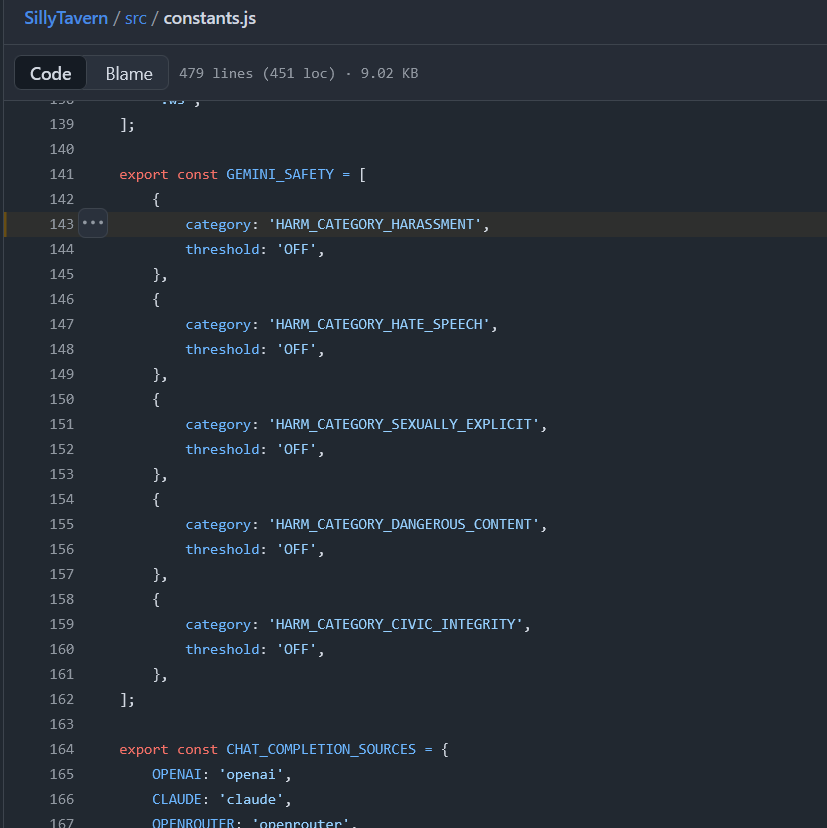Select line number 147
The height and width of the screenshot is (828, 827).
point(62,324)
